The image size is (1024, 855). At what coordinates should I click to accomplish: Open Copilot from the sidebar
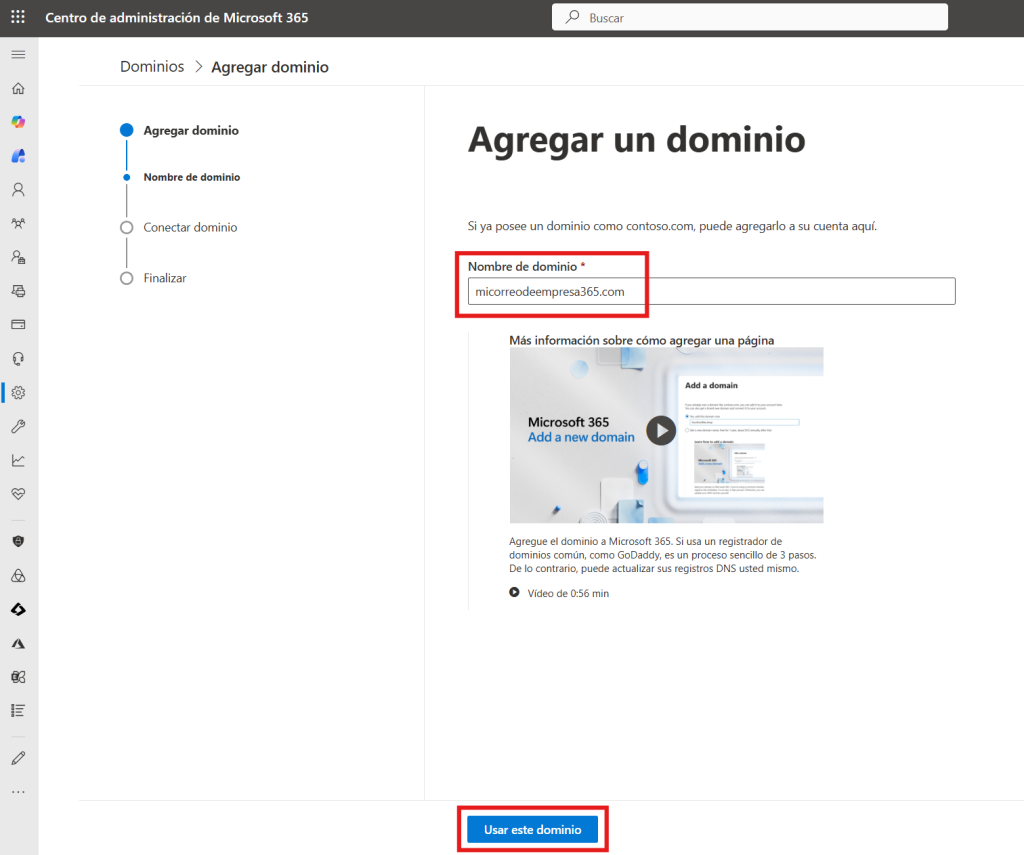[x=18, y=122]
